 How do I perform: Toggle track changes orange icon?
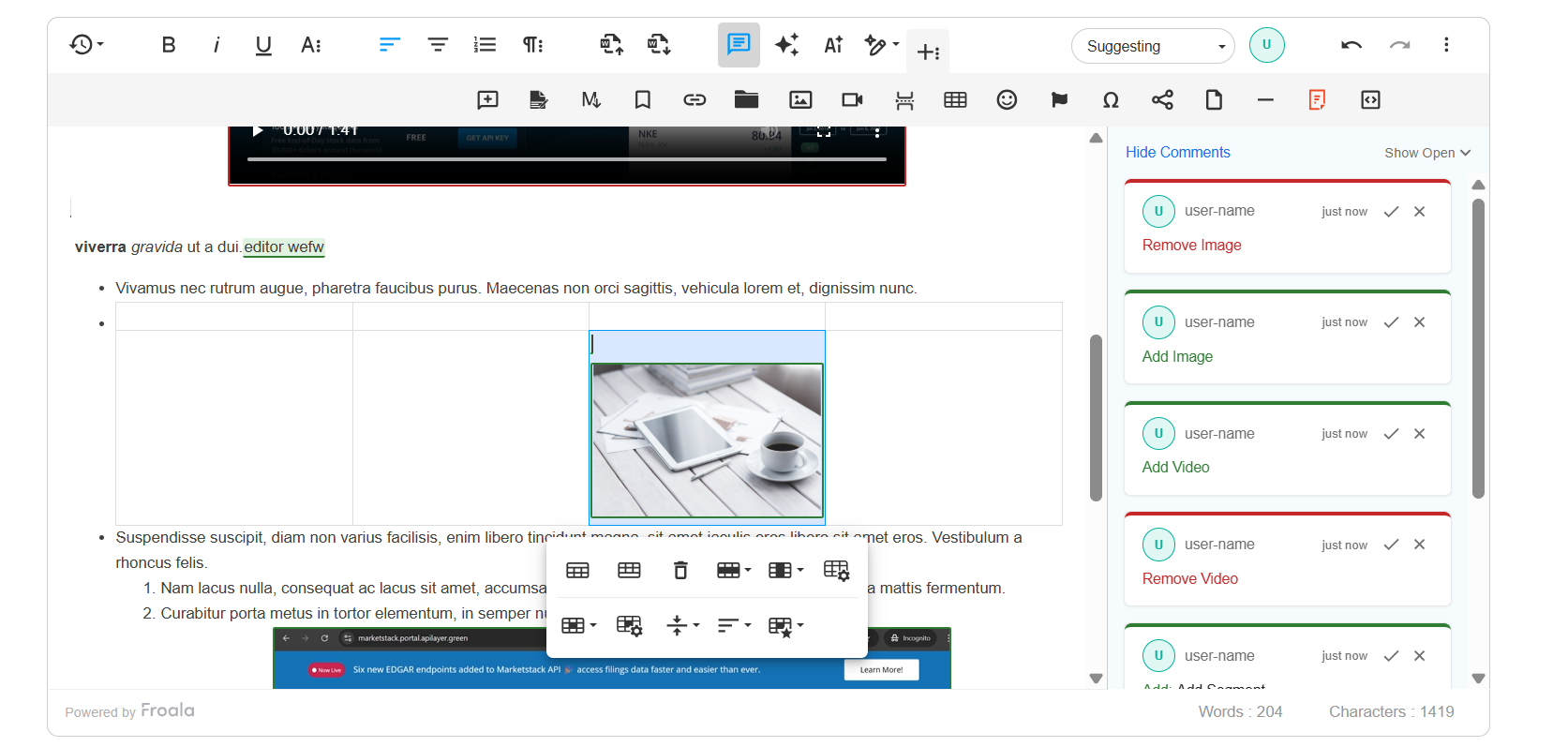coord(1317,100)
